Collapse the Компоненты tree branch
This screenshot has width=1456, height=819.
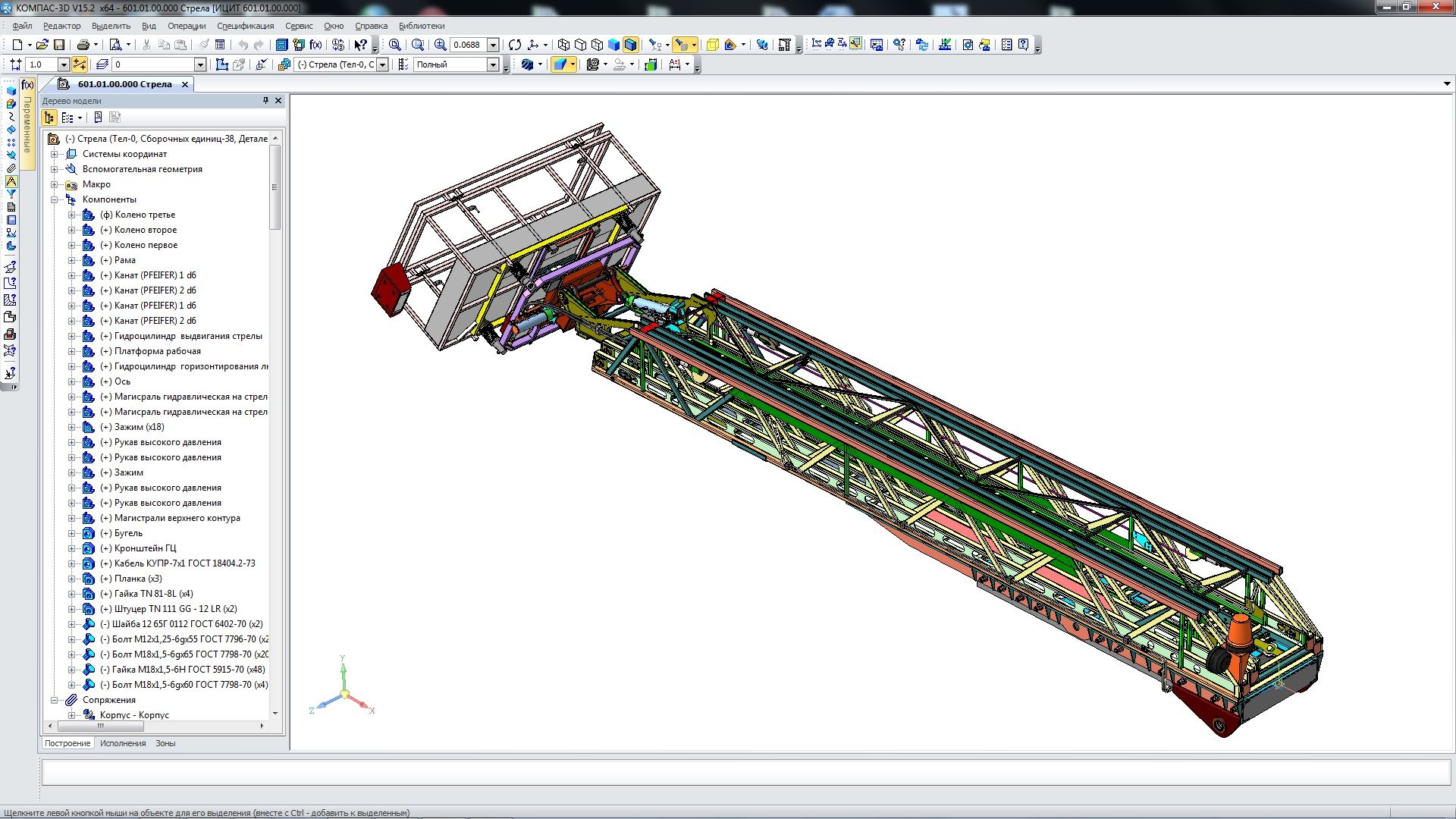click(x=55, y=199)
